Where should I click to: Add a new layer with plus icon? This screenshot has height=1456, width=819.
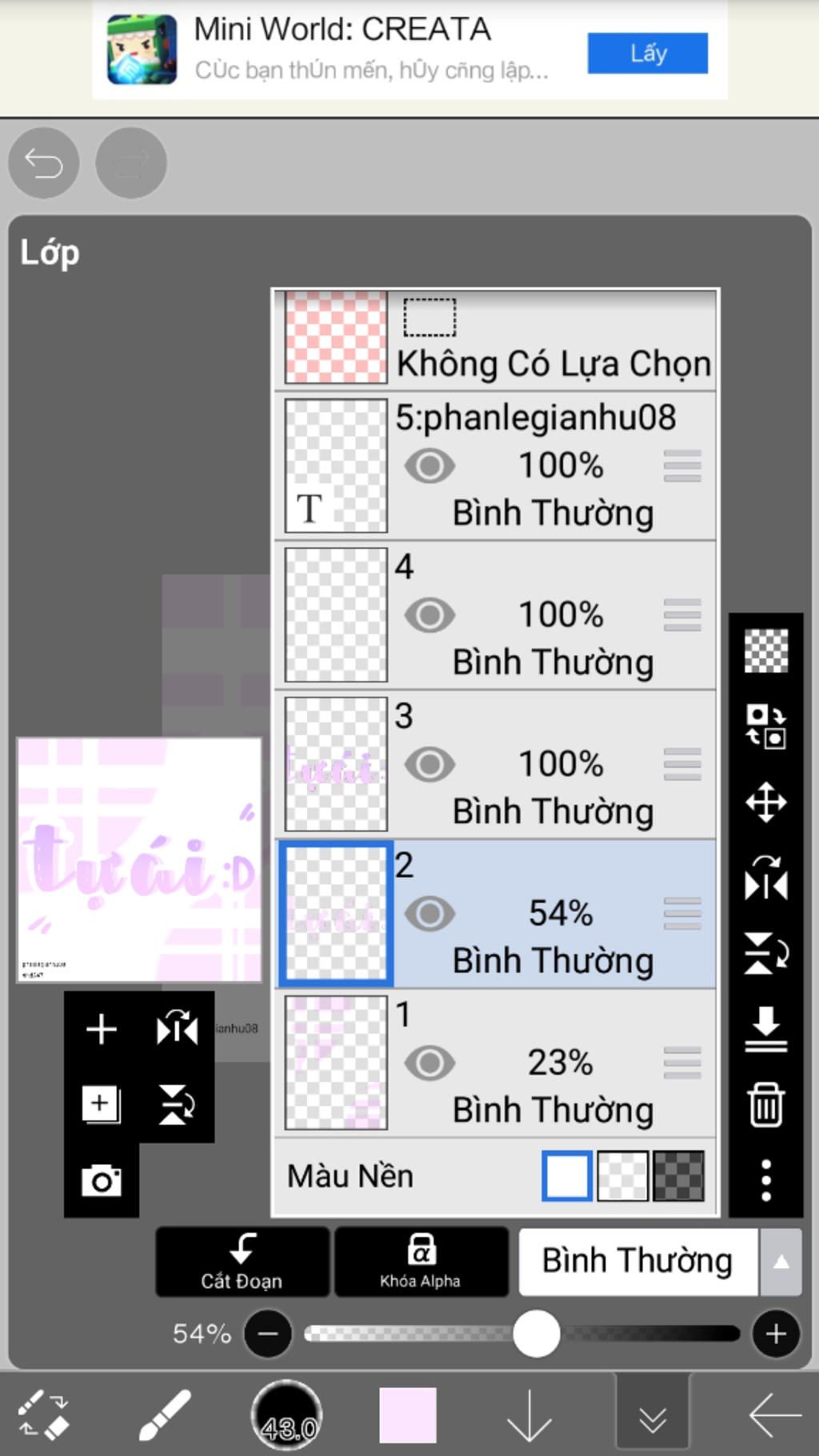coord(102,1029)
